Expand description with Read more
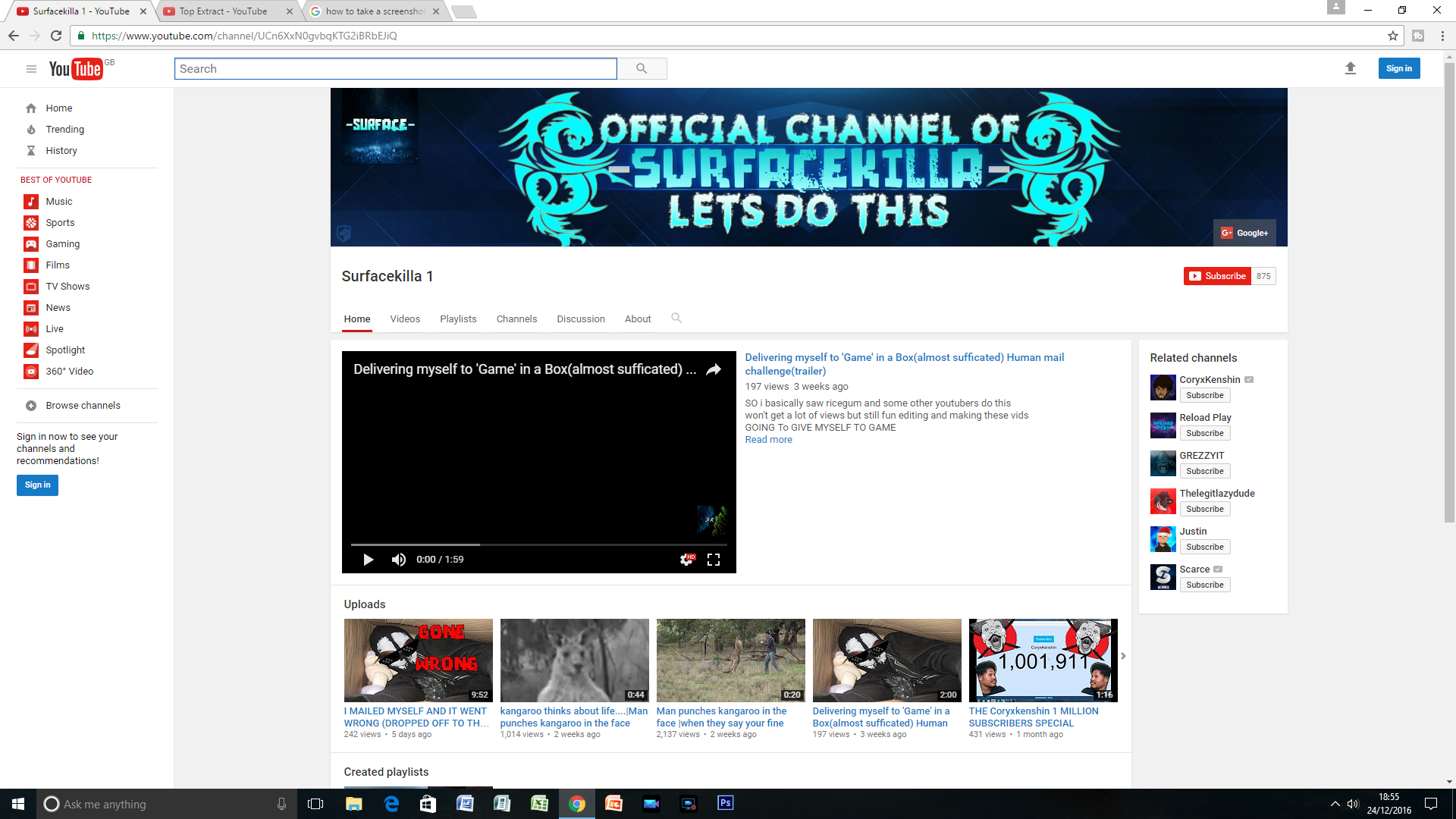This screenshot has width=1456, height=819. tap(768, 440)
